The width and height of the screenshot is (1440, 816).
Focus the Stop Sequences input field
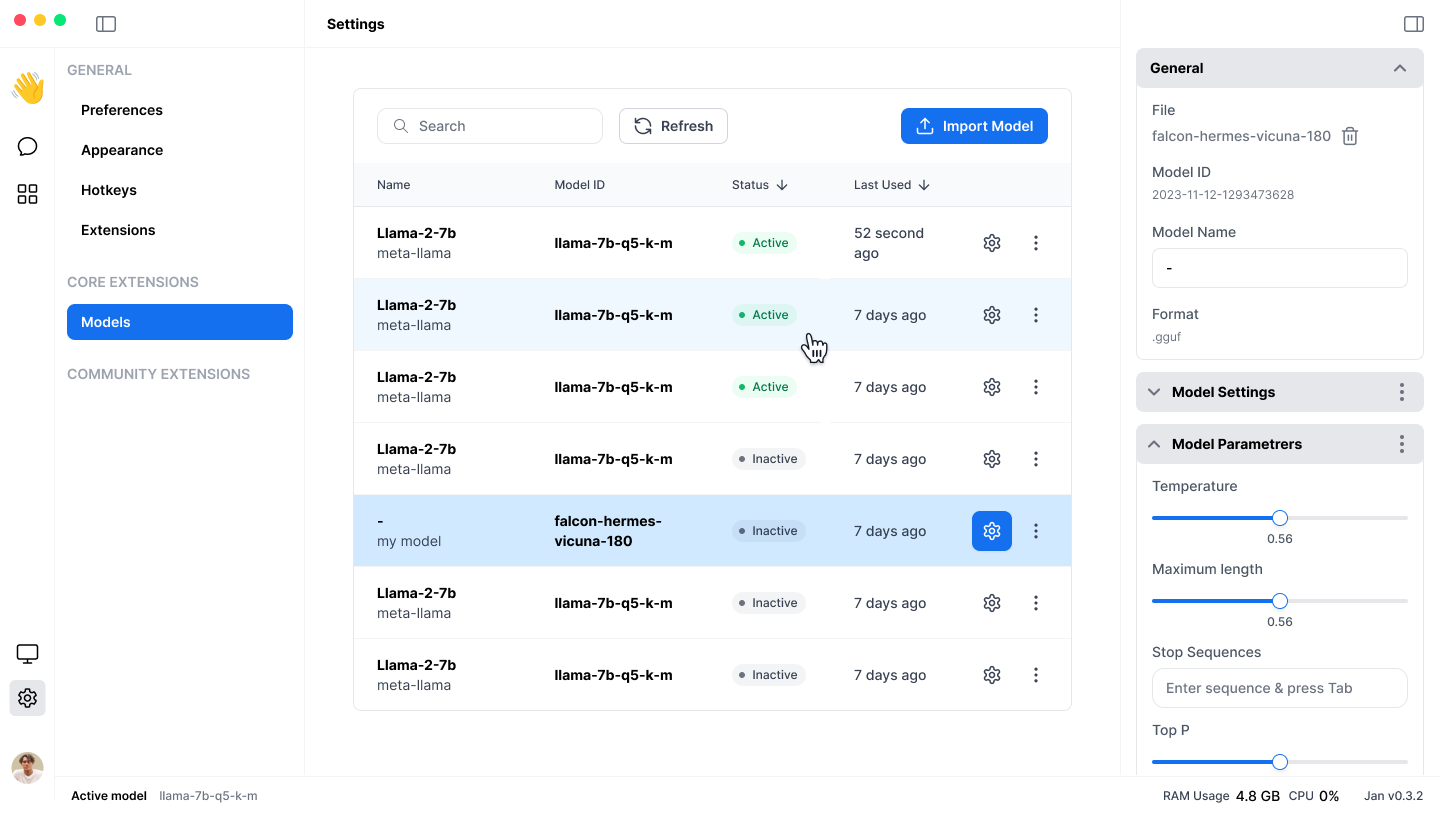point(1279,688)
